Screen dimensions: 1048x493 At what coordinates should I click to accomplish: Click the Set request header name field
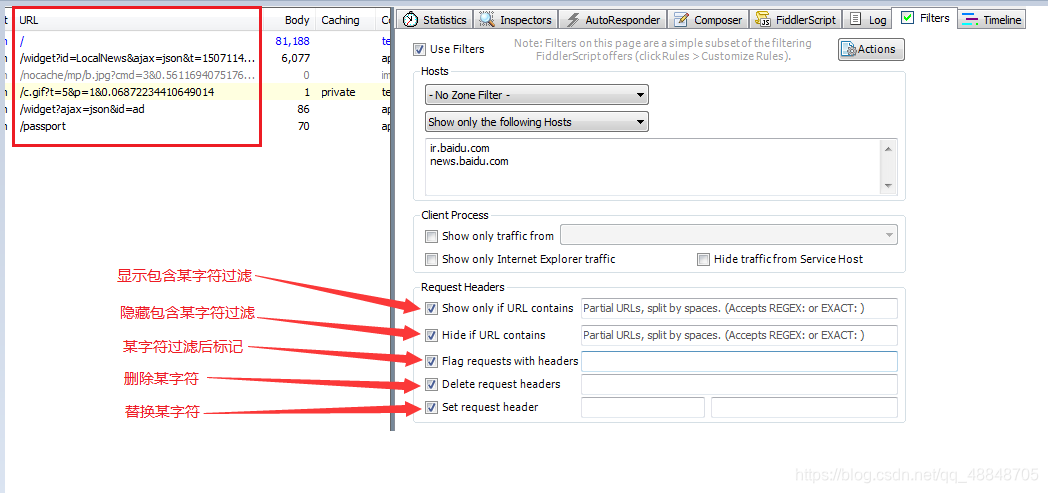pyautogui.click(x=643, y=407)
